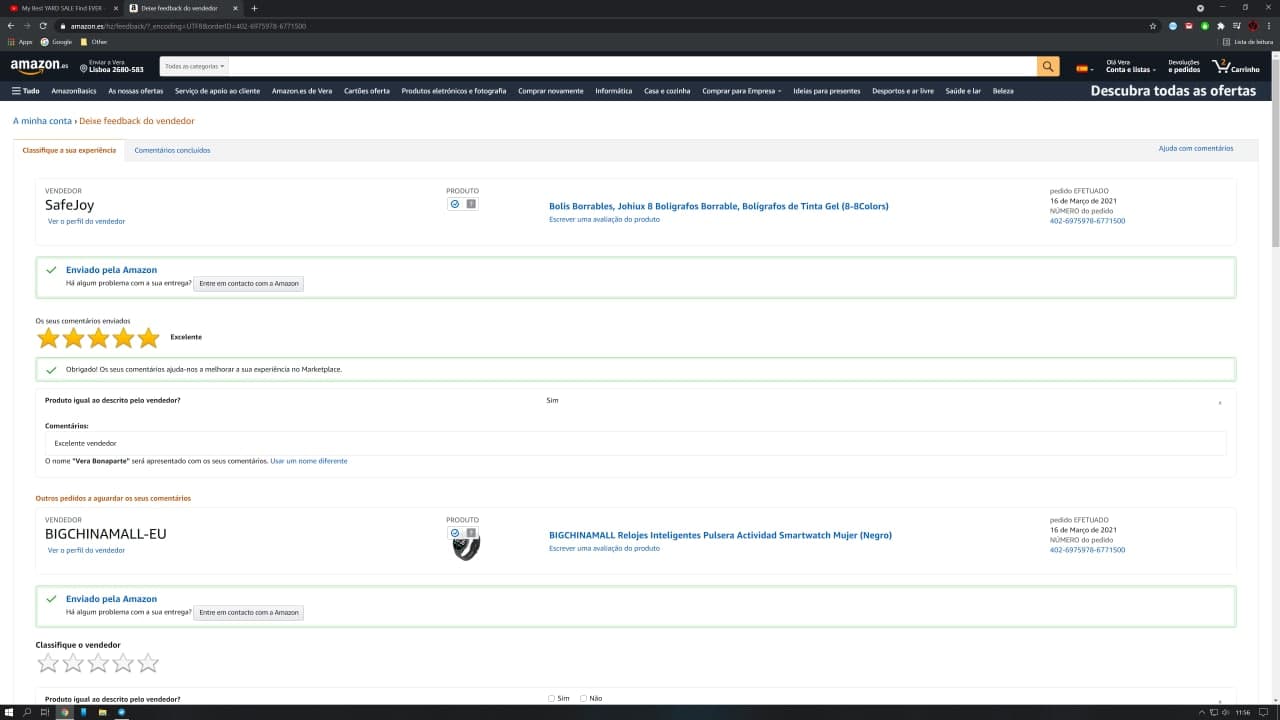Open the Spanish flag language selector

click(1084, 68)
